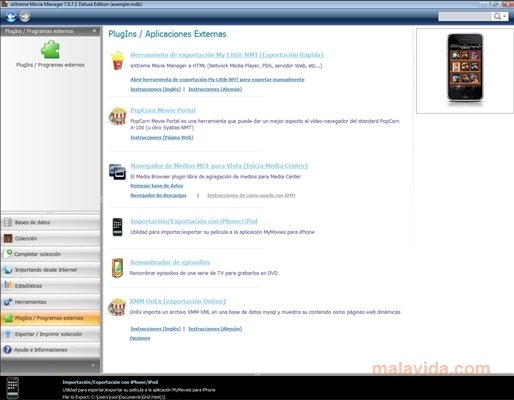Click the Media Center navigator icon
The height and width of the screenshot is (400, 514).
click(117, 171)
